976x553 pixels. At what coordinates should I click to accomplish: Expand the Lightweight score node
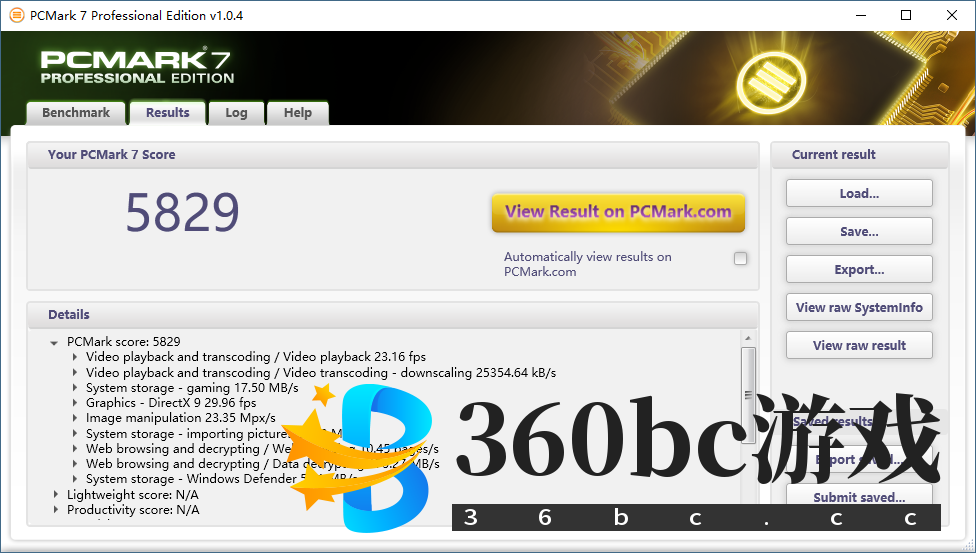pos(55,495)
